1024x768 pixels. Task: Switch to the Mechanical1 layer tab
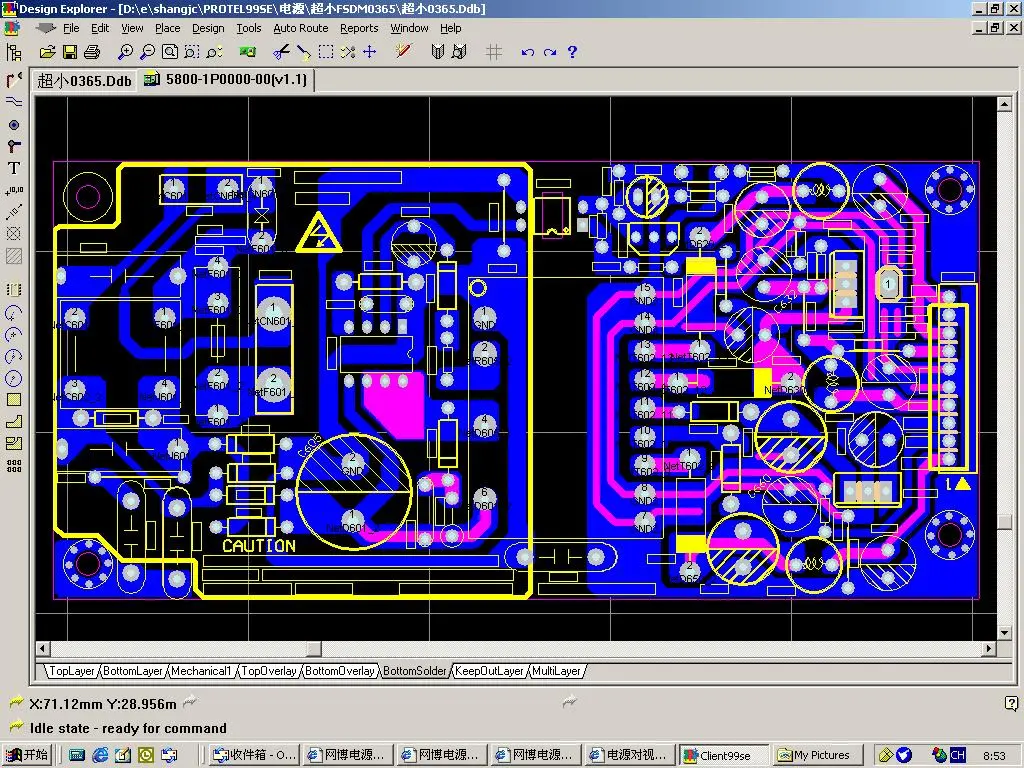click(x=201, y=671)
